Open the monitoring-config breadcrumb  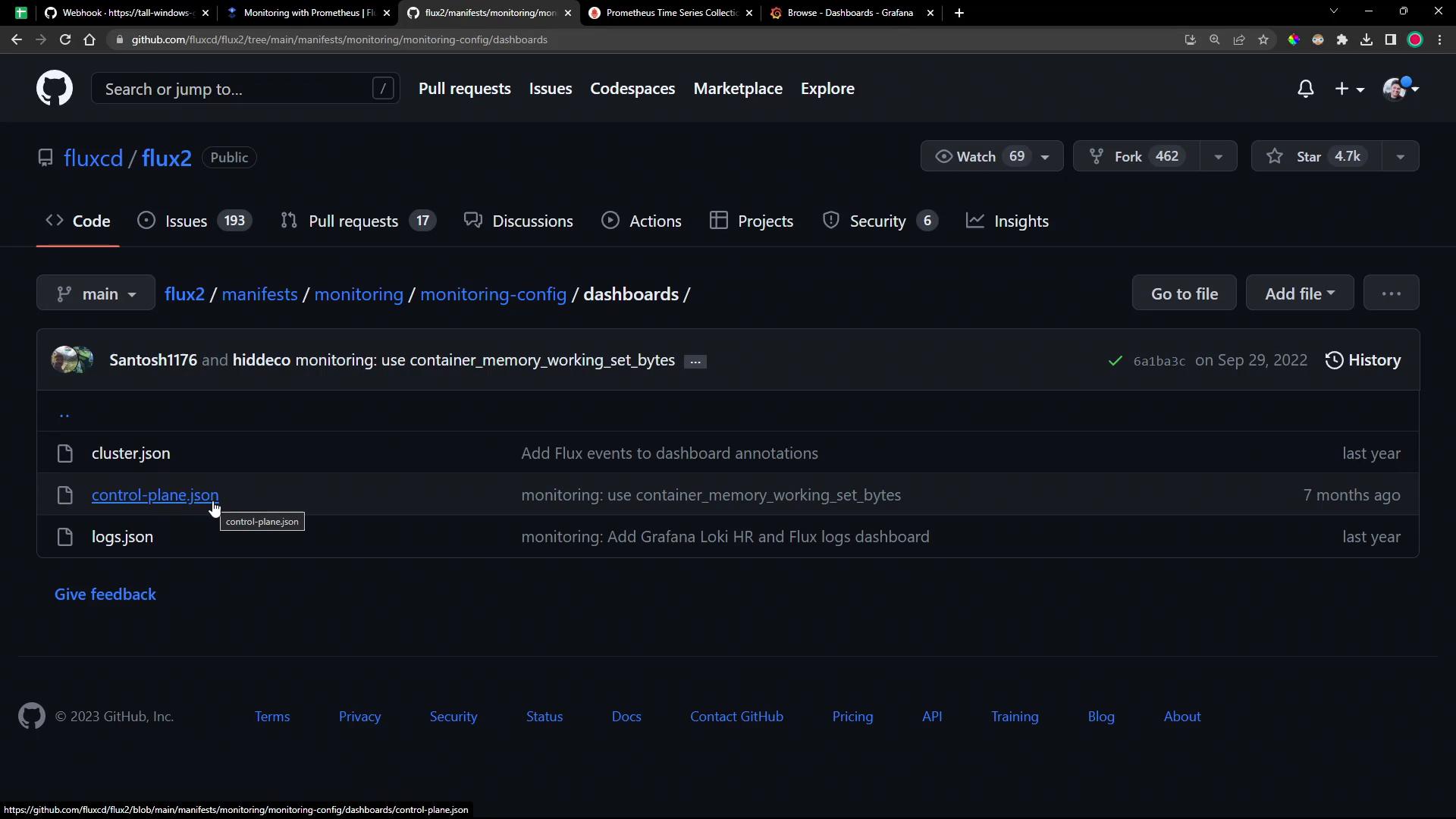pos(493,294)
